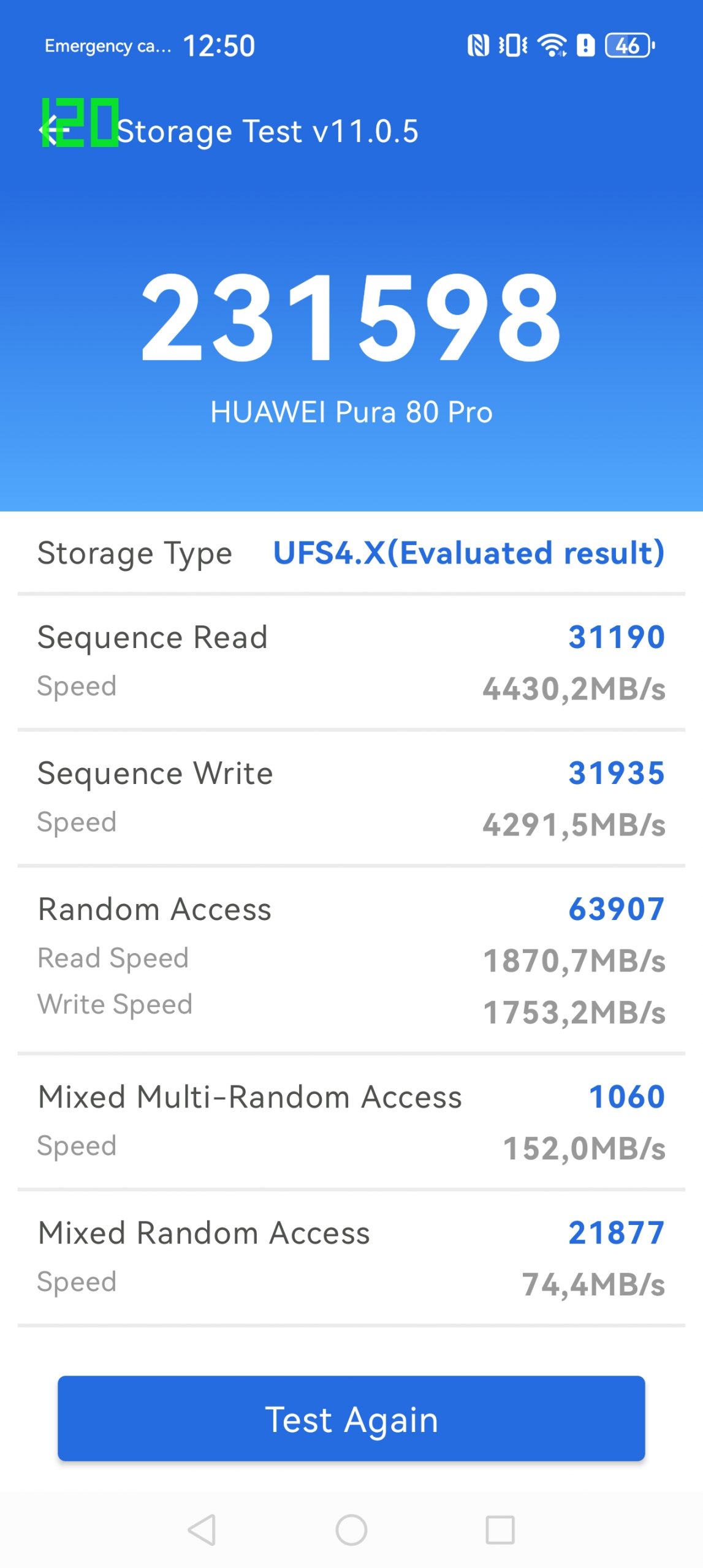
Task: Tap the back arrow beside Storage Test
Action: pyautogui.click(x=51, y=130)
